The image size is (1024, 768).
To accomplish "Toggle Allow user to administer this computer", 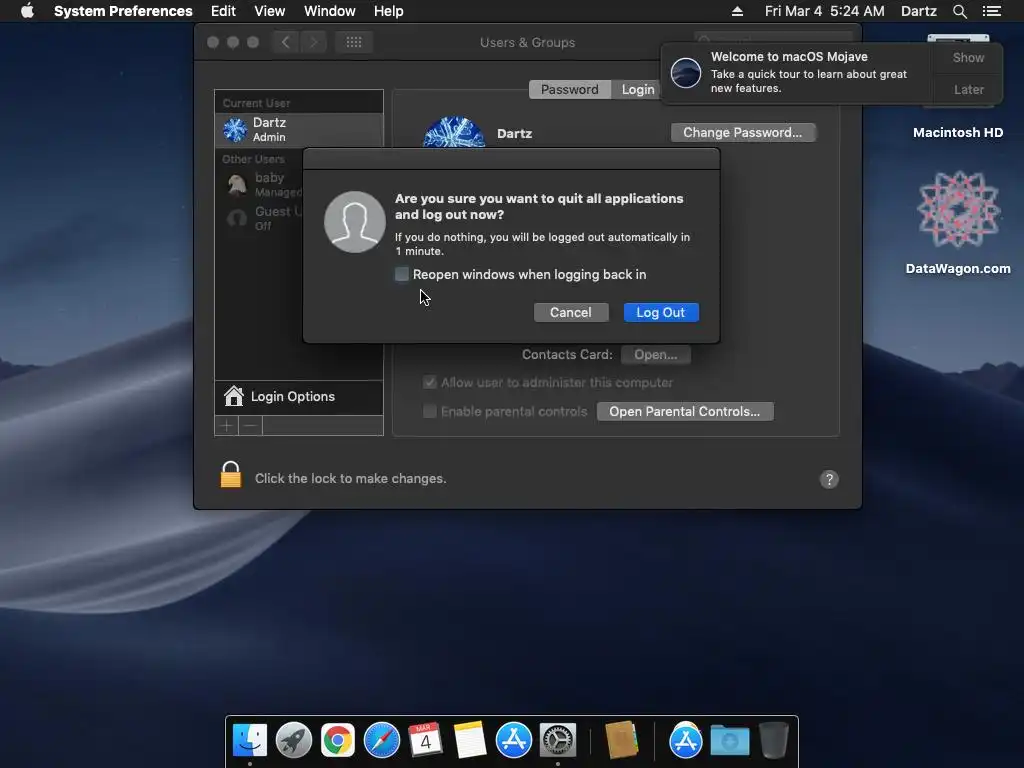I will pyautogui.click(x=430, y=382).
